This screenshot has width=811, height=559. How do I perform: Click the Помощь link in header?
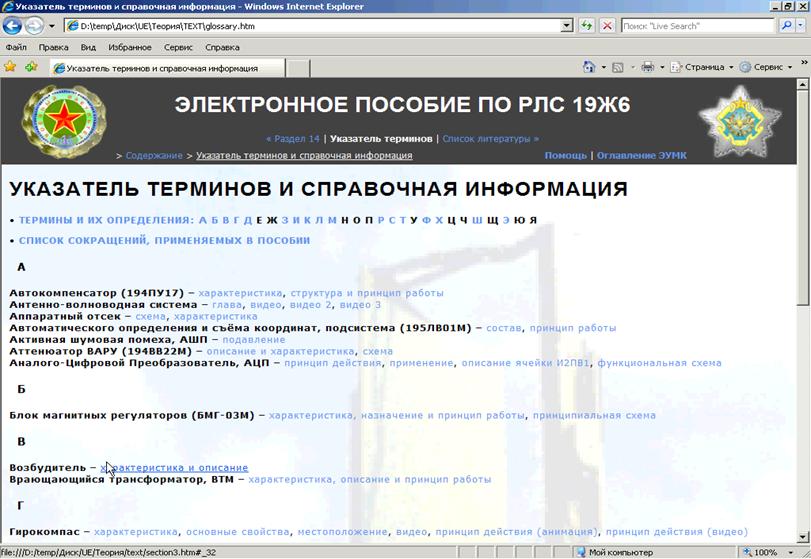tap(565, 156)
